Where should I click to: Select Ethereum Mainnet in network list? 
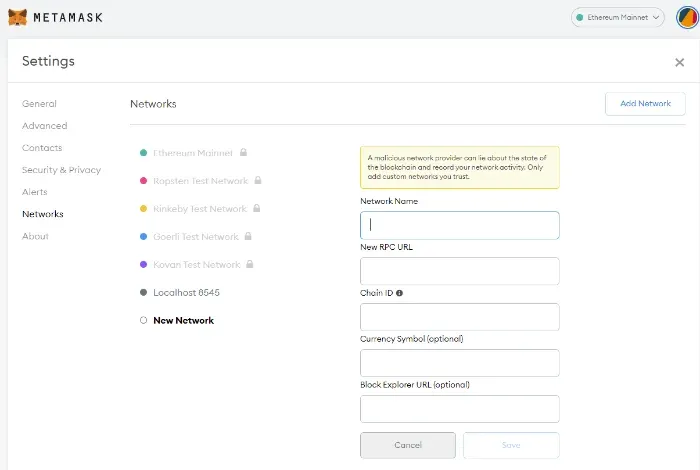(193, 153)
